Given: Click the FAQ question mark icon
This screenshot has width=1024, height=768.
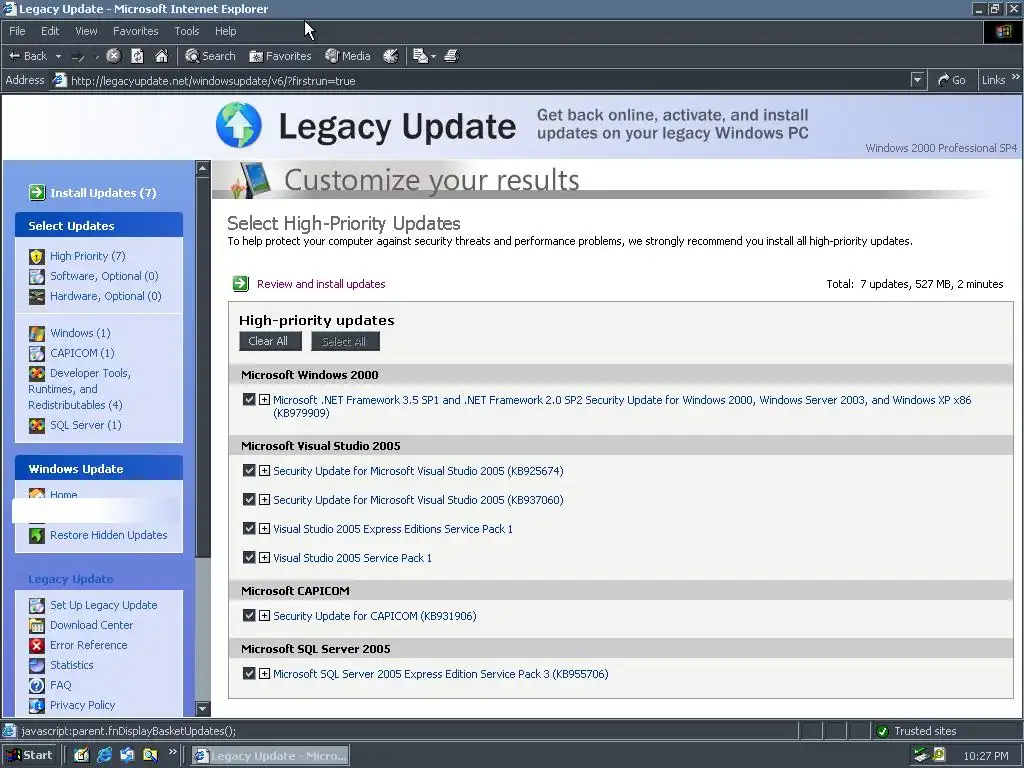Looking at the screenshot, I should 37,686.
